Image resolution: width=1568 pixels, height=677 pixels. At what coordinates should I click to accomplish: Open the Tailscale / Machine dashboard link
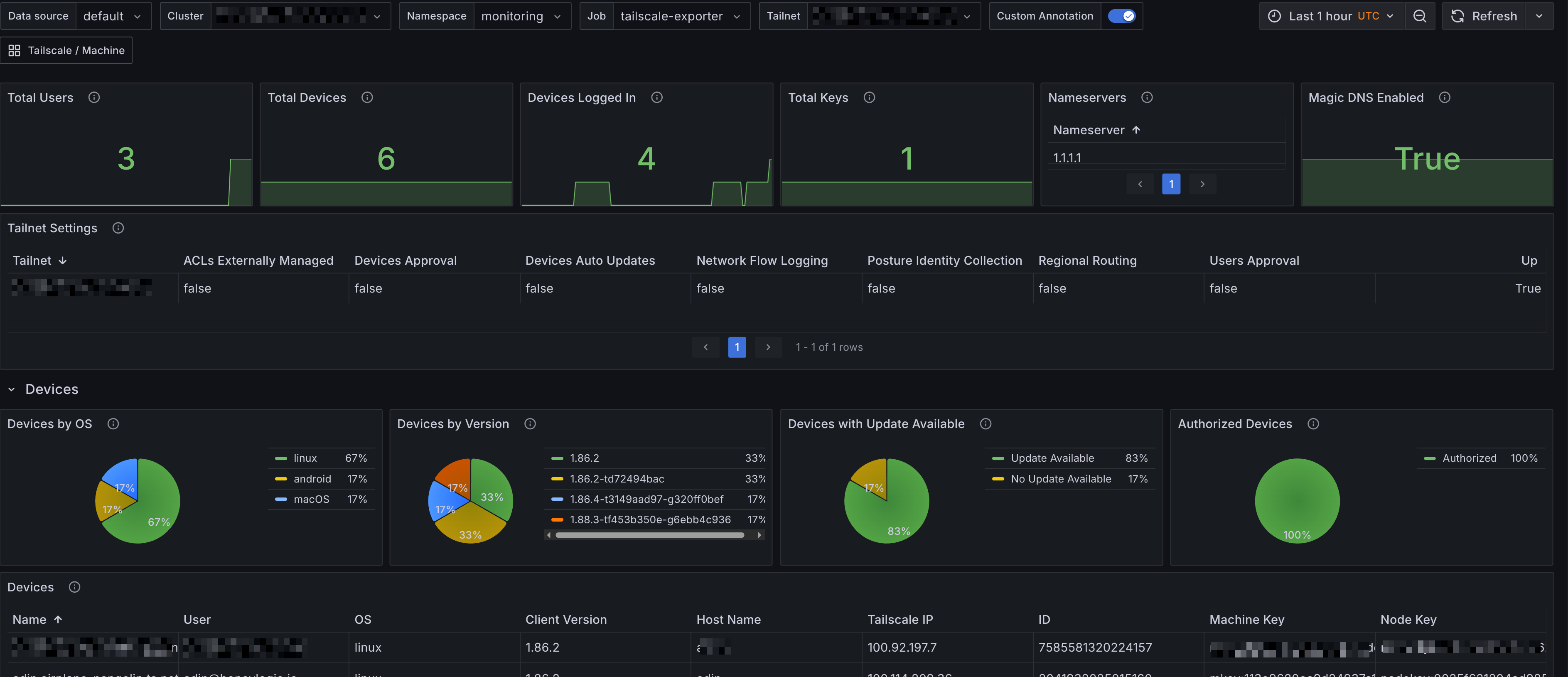pos(66,51)
